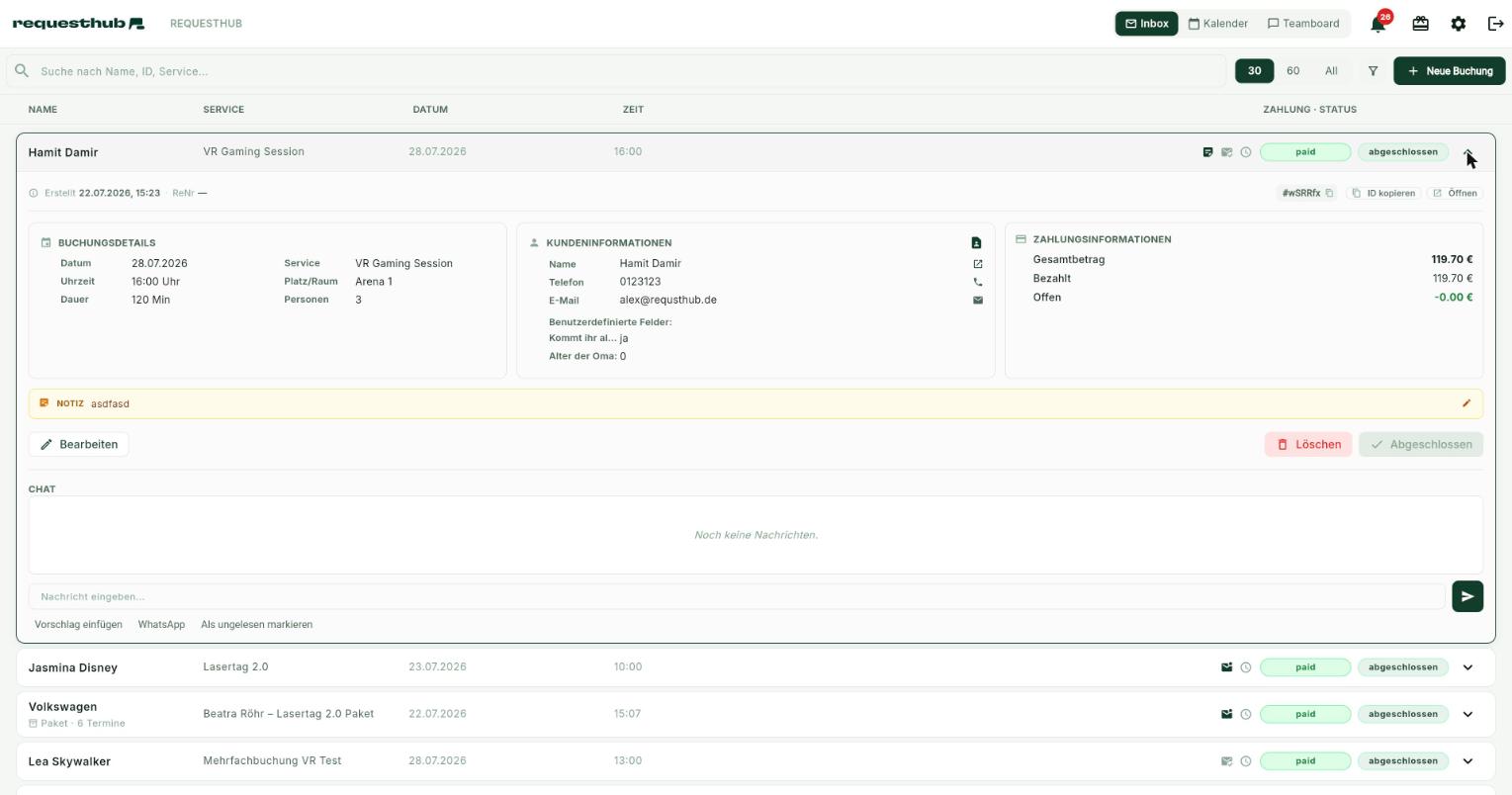
Task: Click the Jasmina Disney name
Action: click(73, 667)
